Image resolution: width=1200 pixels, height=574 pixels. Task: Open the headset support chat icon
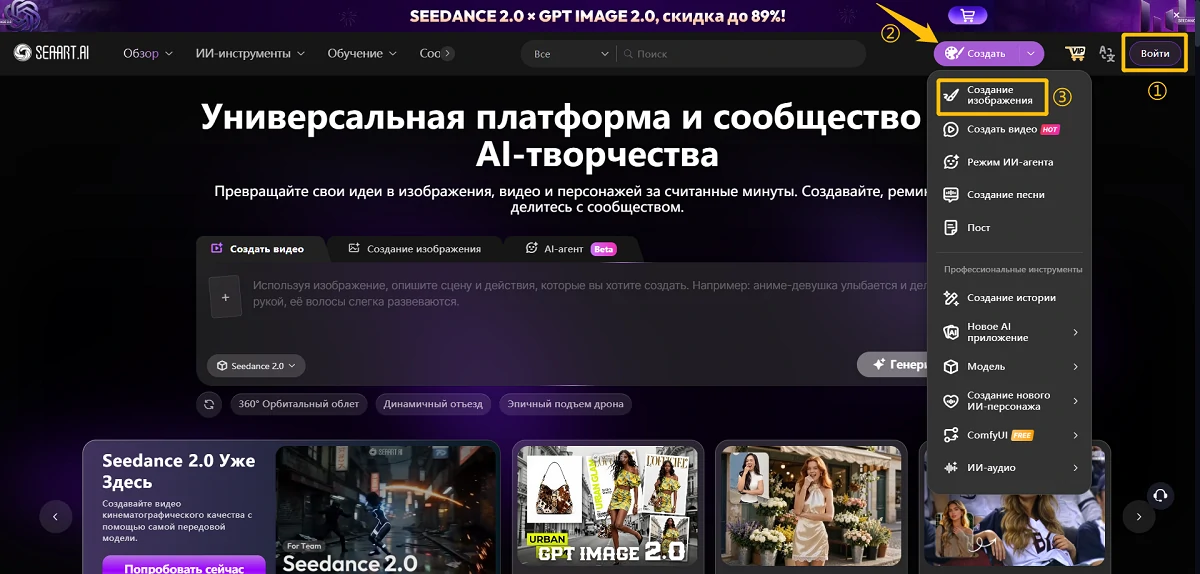[1159, 494]
